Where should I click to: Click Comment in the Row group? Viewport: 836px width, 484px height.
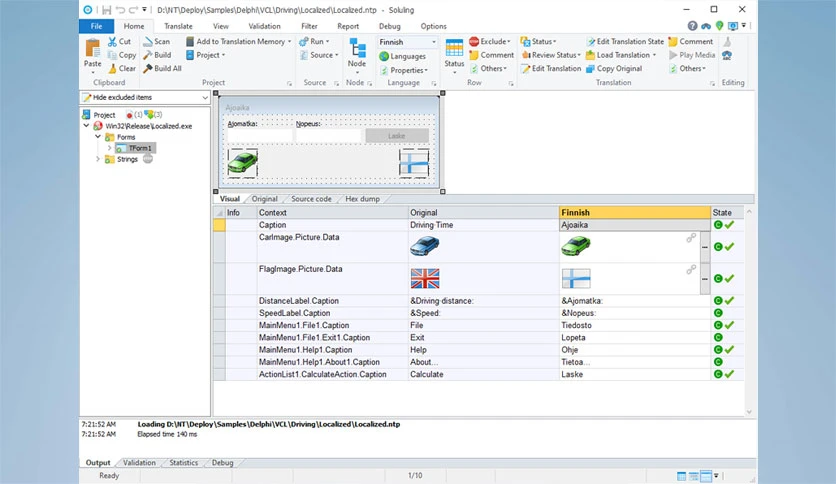click(492, 55)
